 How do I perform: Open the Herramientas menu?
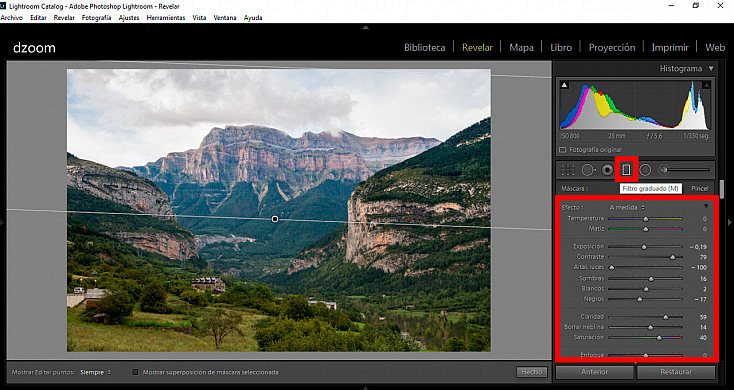pos(166,18)
